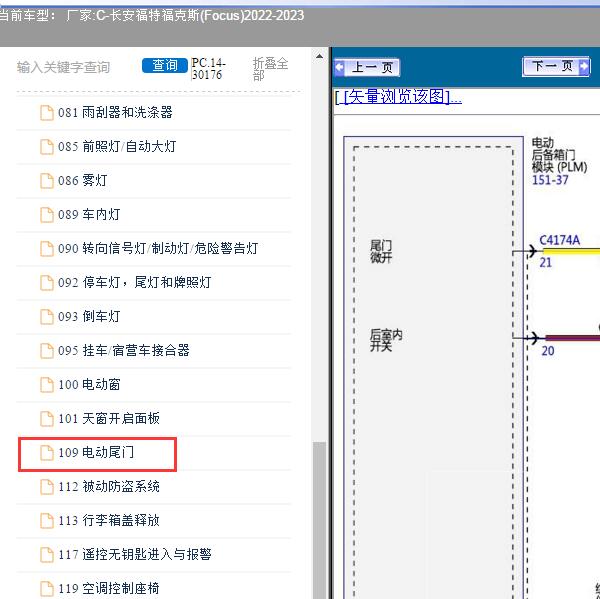The width and height of the screenshot is (600, 599).
Task: Click document icon beside 092 停车灯
Action: (47, 283)
